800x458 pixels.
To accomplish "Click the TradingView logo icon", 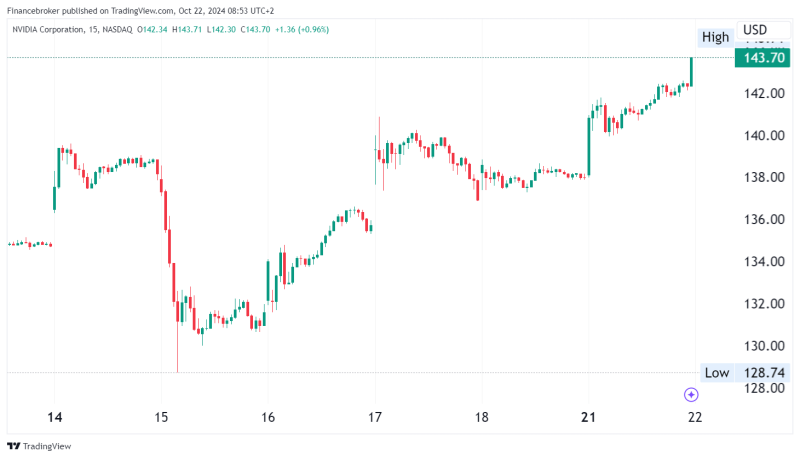I will 14,447.
